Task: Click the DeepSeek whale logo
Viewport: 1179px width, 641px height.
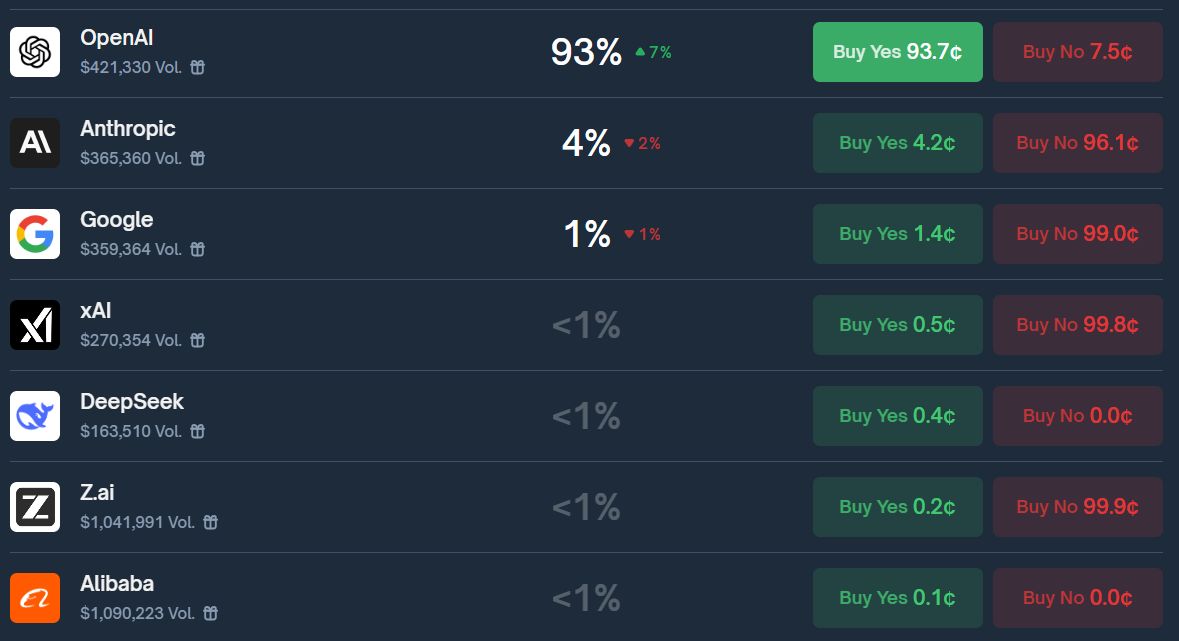Action: pyautogui.click(x=35, y=416)
